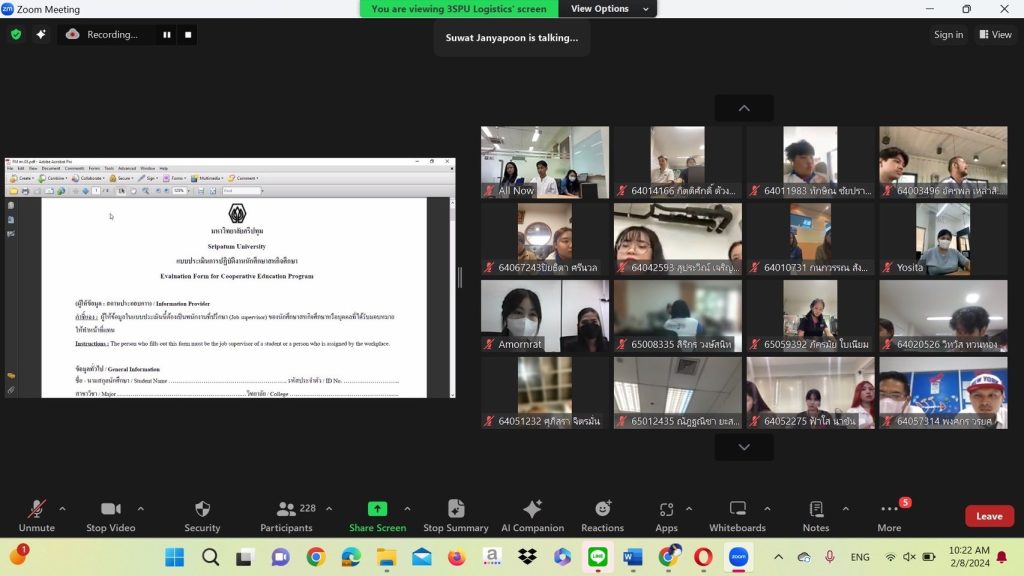
Task: Click the Sign in link
Action: pyautogui.click(x=948, y=35)
